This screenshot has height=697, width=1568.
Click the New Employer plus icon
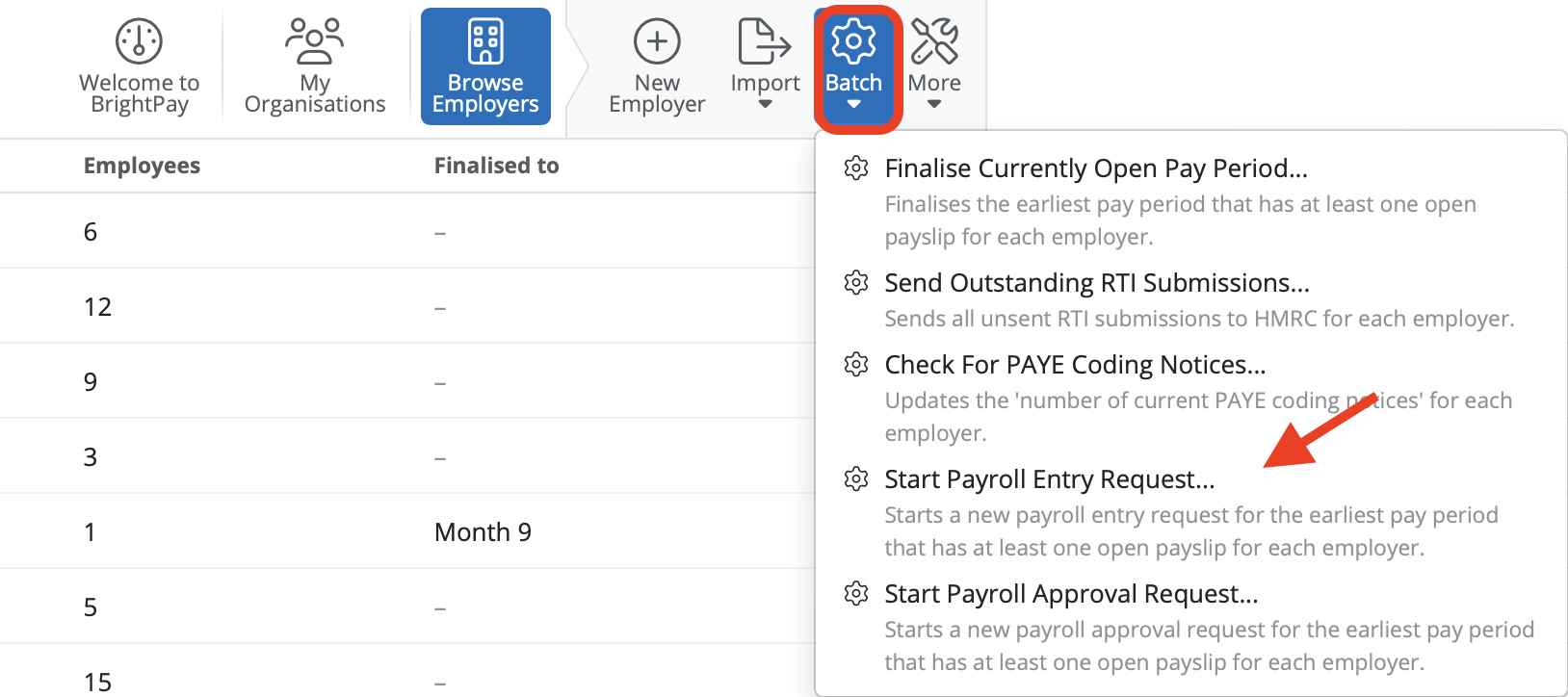(656, 42)
